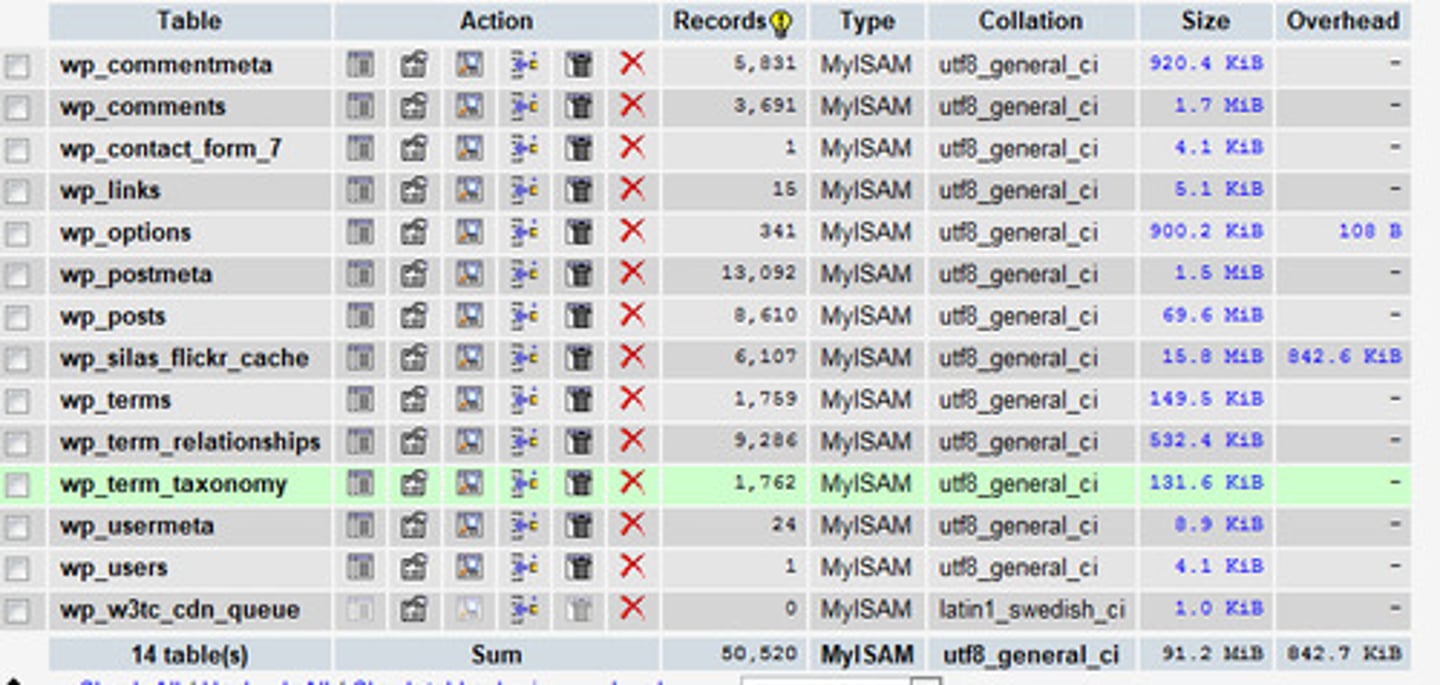Open the wp_contact_form_7 table link
This screenshot has width=1440, height=685.
(170, 149)
